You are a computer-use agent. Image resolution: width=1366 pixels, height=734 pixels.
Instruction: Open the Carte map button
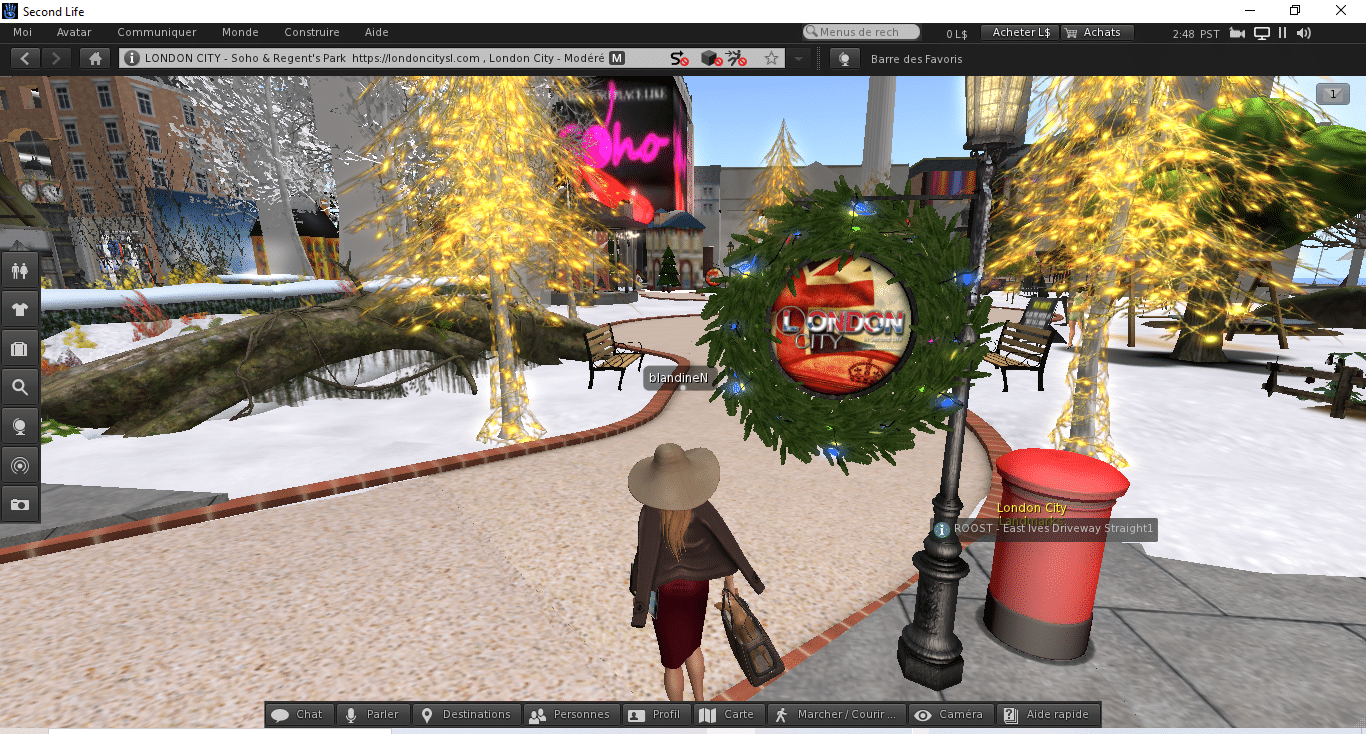tap(728, 714)
